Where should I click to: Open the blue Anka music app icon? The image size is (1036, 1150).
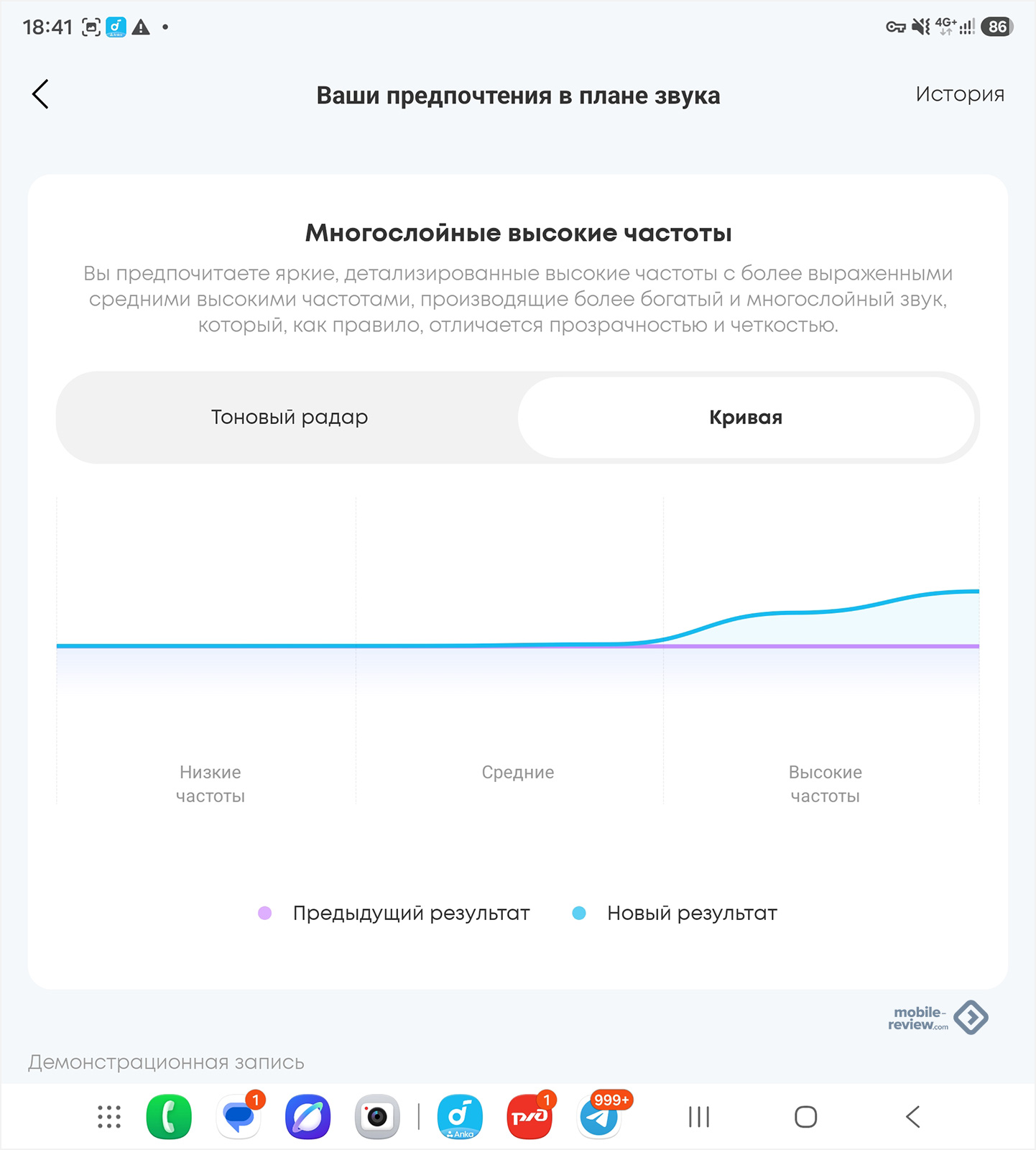[460, 1117]
